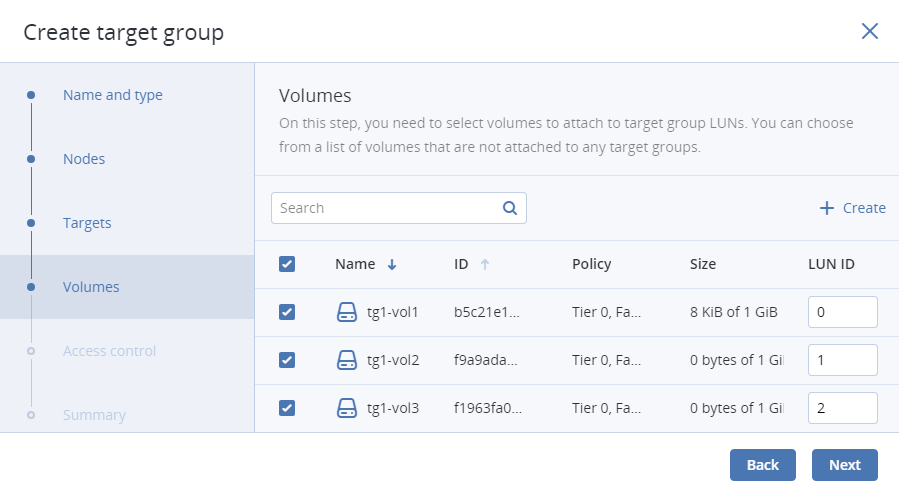
Task: Go to the Name and type step
Action: tap(112, 95)
